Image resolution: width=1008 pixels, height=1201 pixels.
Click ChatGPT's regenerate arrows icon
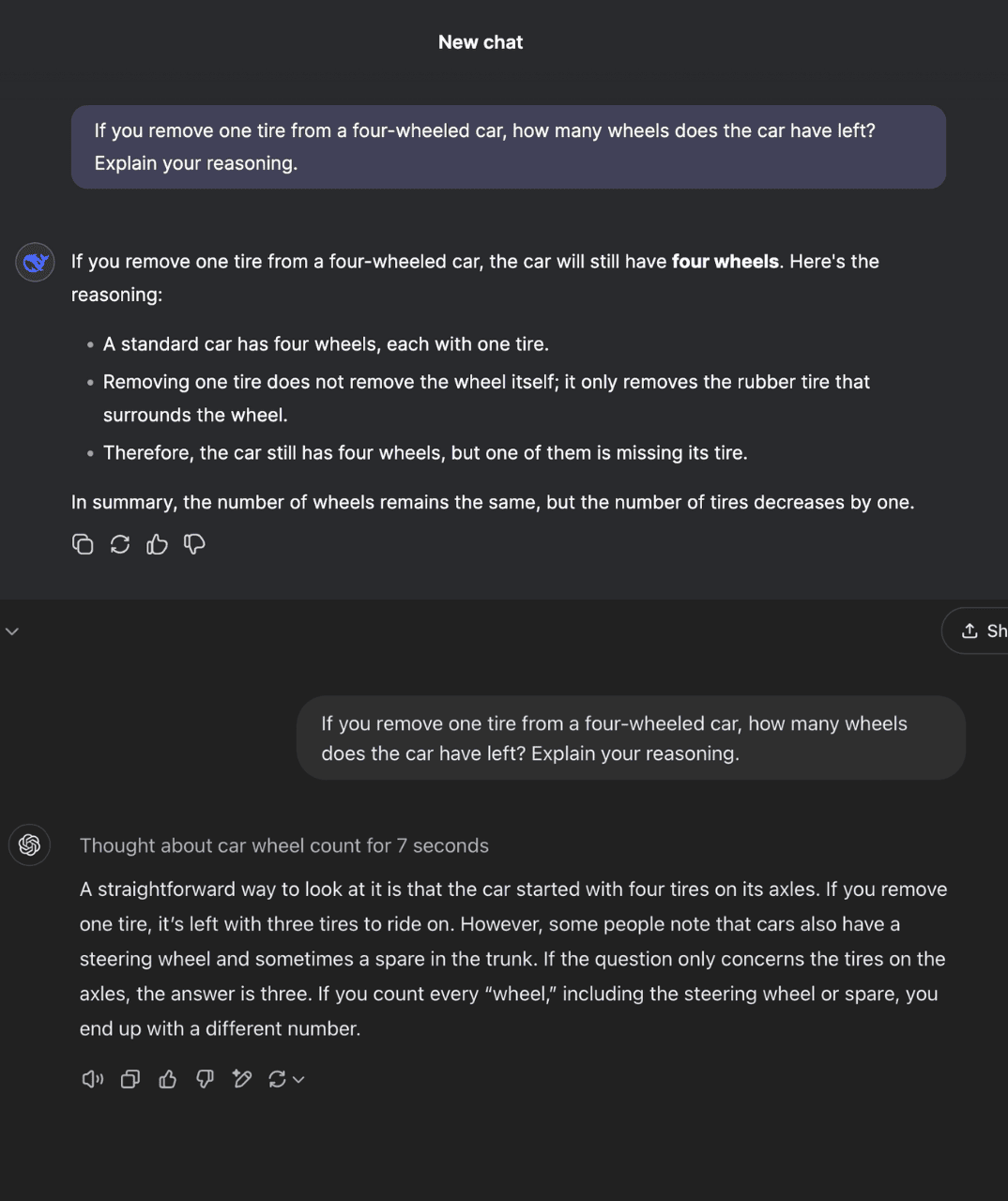(x=277, y=1079)
